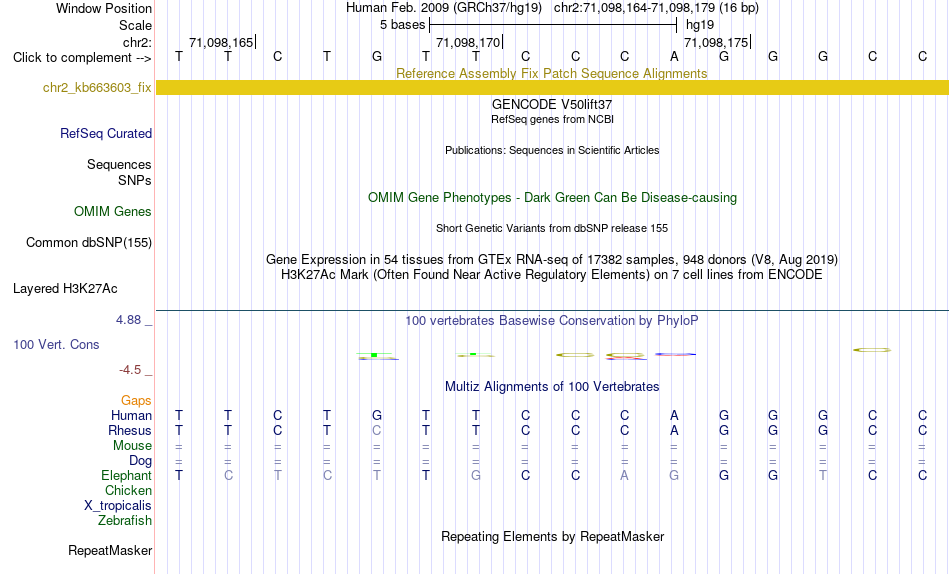Click the H3K27Ac Mark ENCODE title text
The width and height of the screenshot is (950, 574).
pyautogui.click(x=552, y=275)
